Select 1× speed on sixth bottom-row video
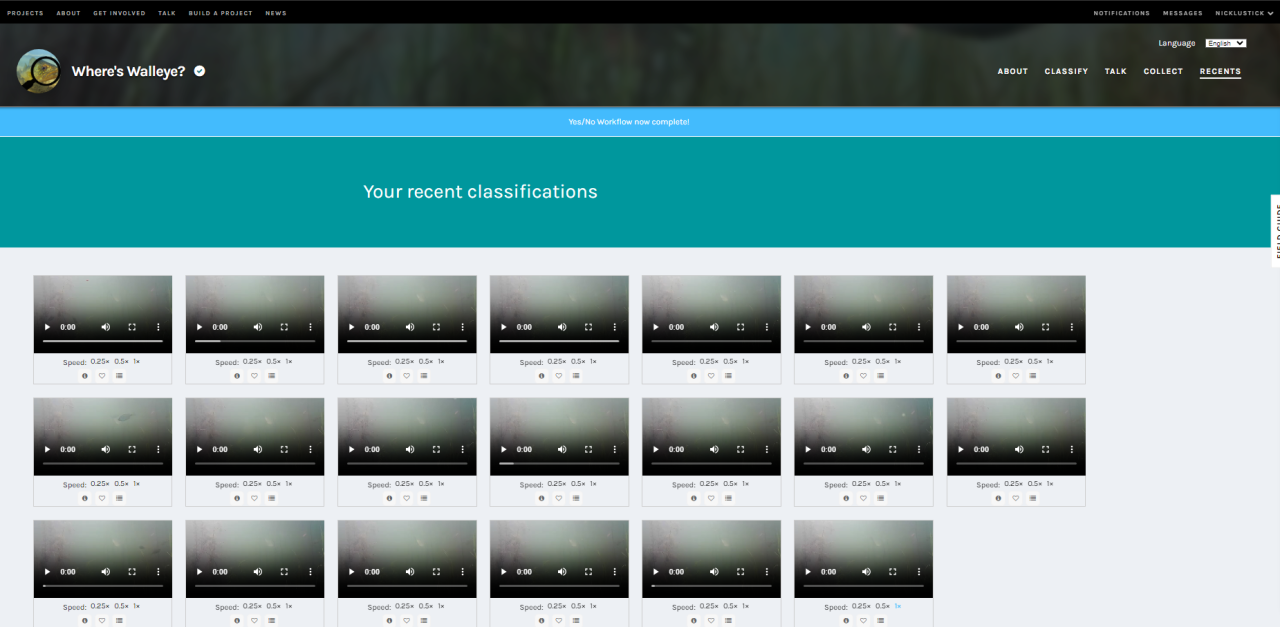The height and width of the screenshot is (627, 1280). (897, 606)
